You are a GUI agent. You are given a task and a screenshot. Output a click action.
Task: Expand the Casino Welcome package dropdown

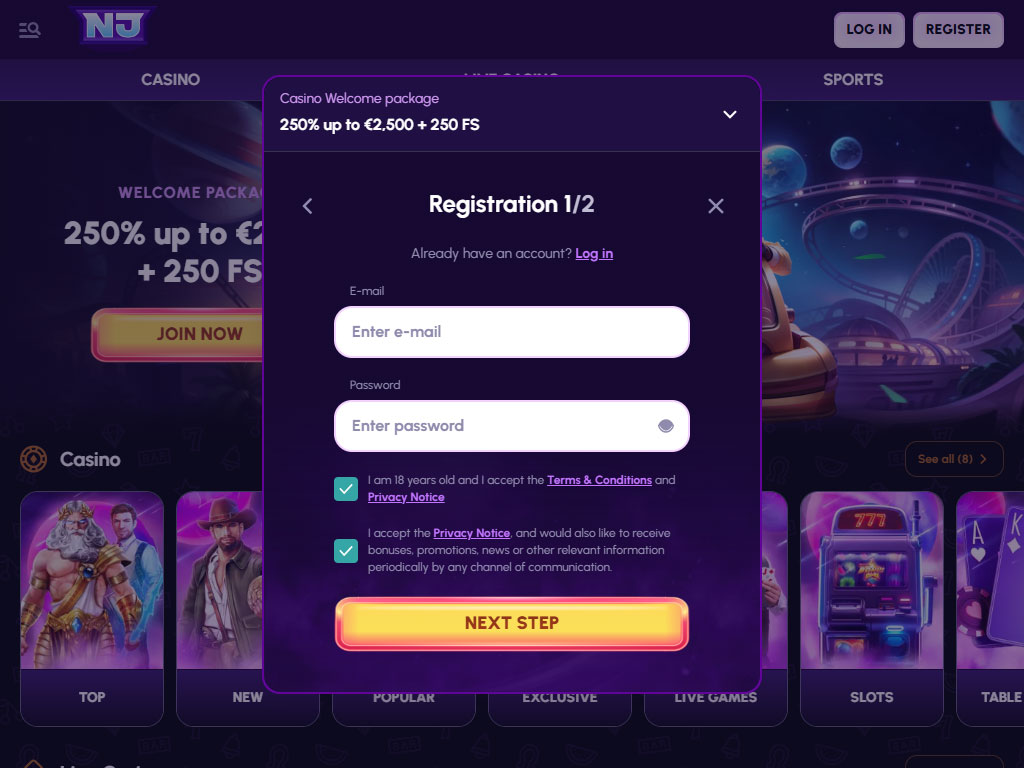tap(729, 114)
